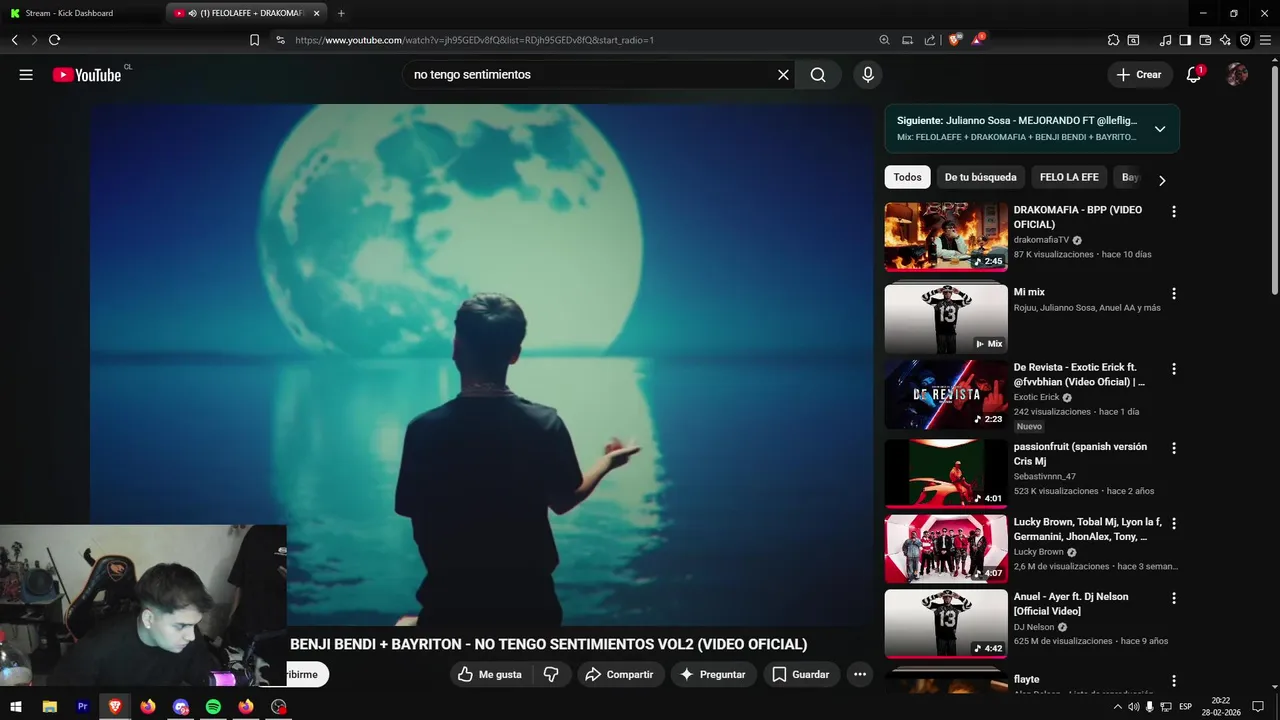The image size is (1280, 720).
Task: Open options for Lucky Brown video
Action: pos(1174,523)
